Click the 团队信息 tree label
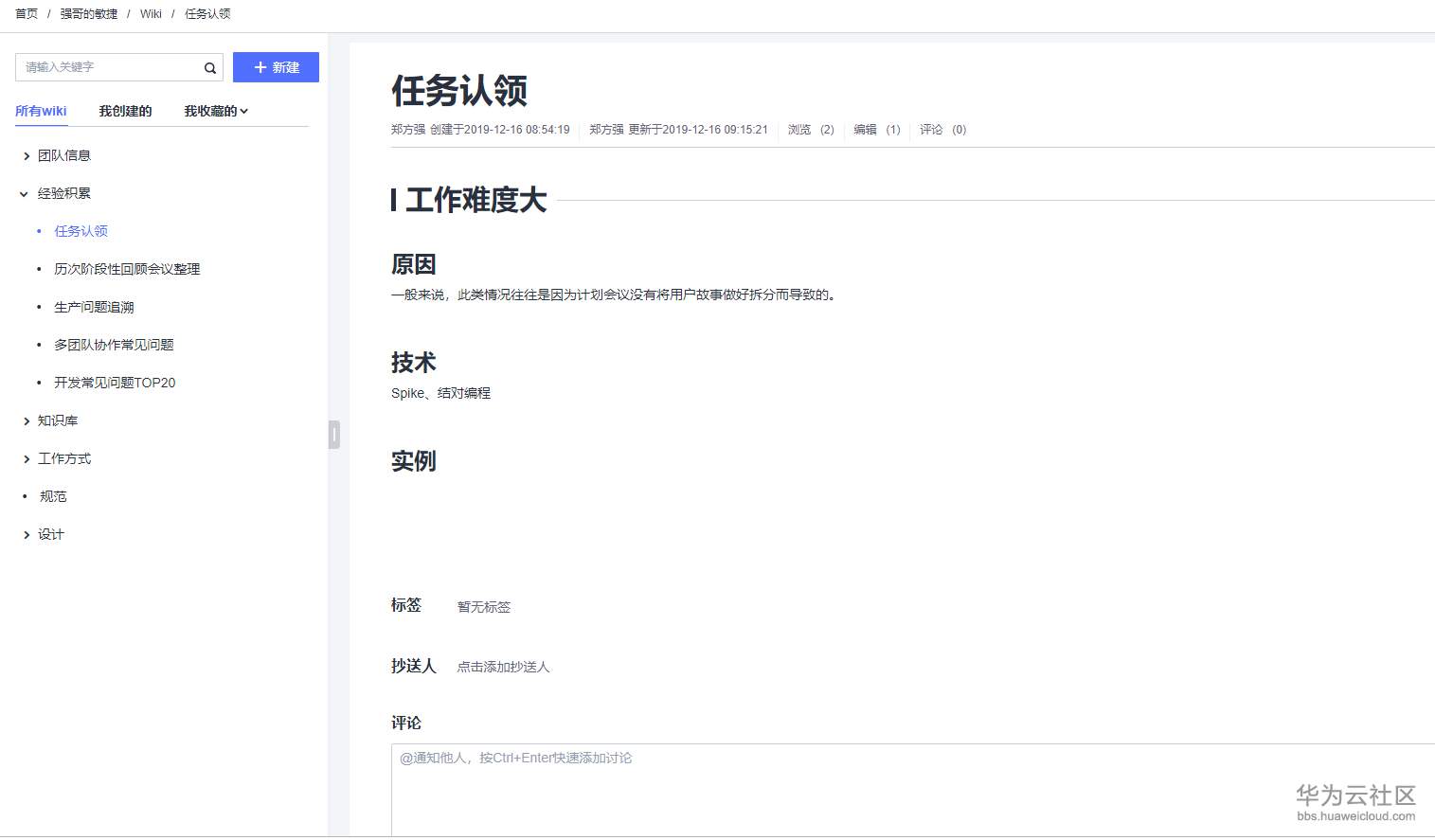The image size is (1435, 840). point(64,155)
